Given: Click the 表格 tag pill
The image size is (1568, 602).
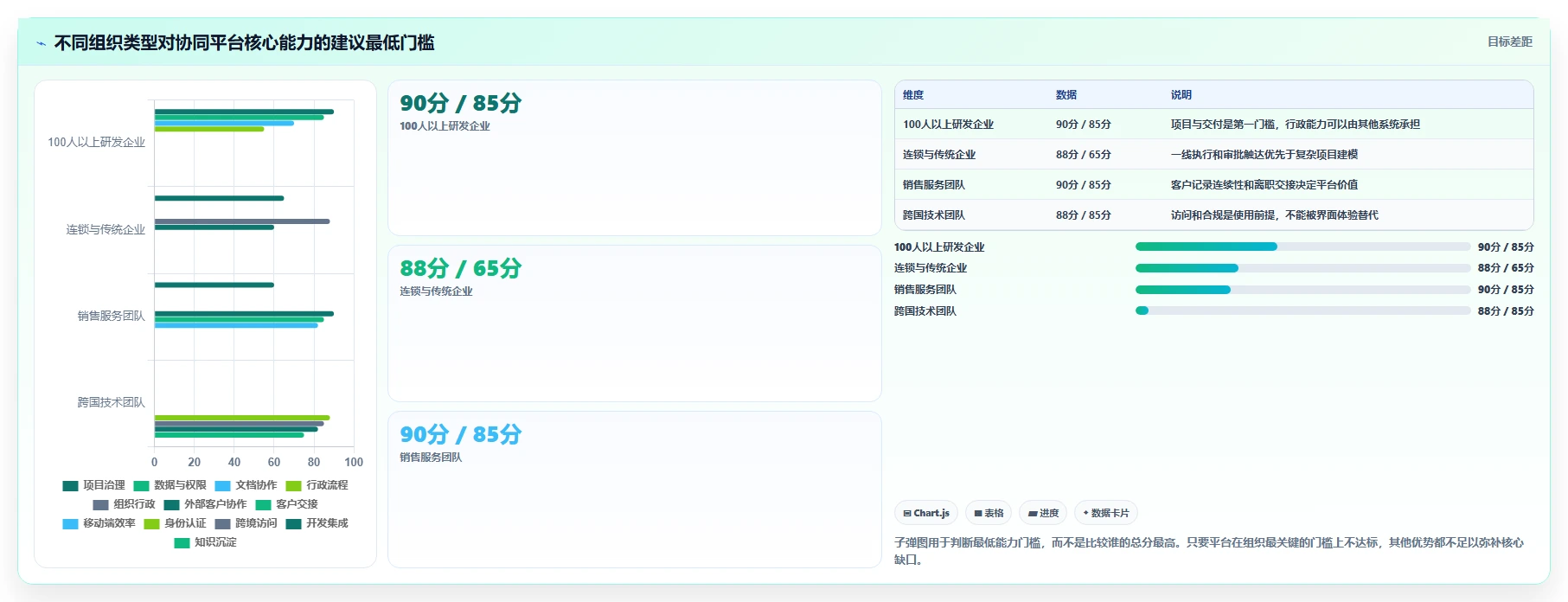Looking at the screenshot, I should pos(989,513).
